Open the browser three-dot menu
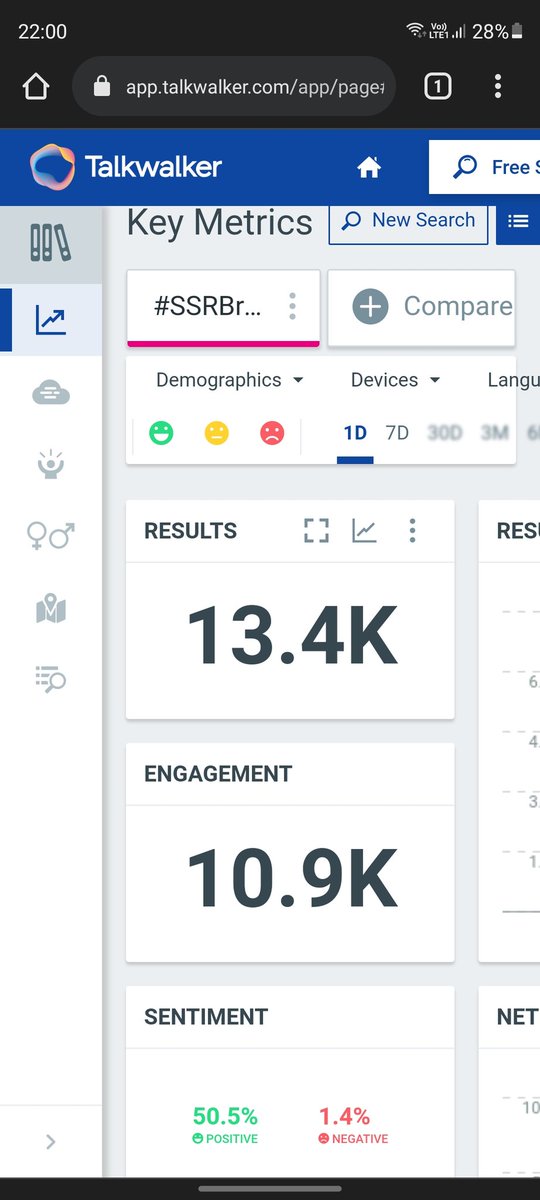The height and width of the screenshot is (1200, 540). tap(497, 87)
